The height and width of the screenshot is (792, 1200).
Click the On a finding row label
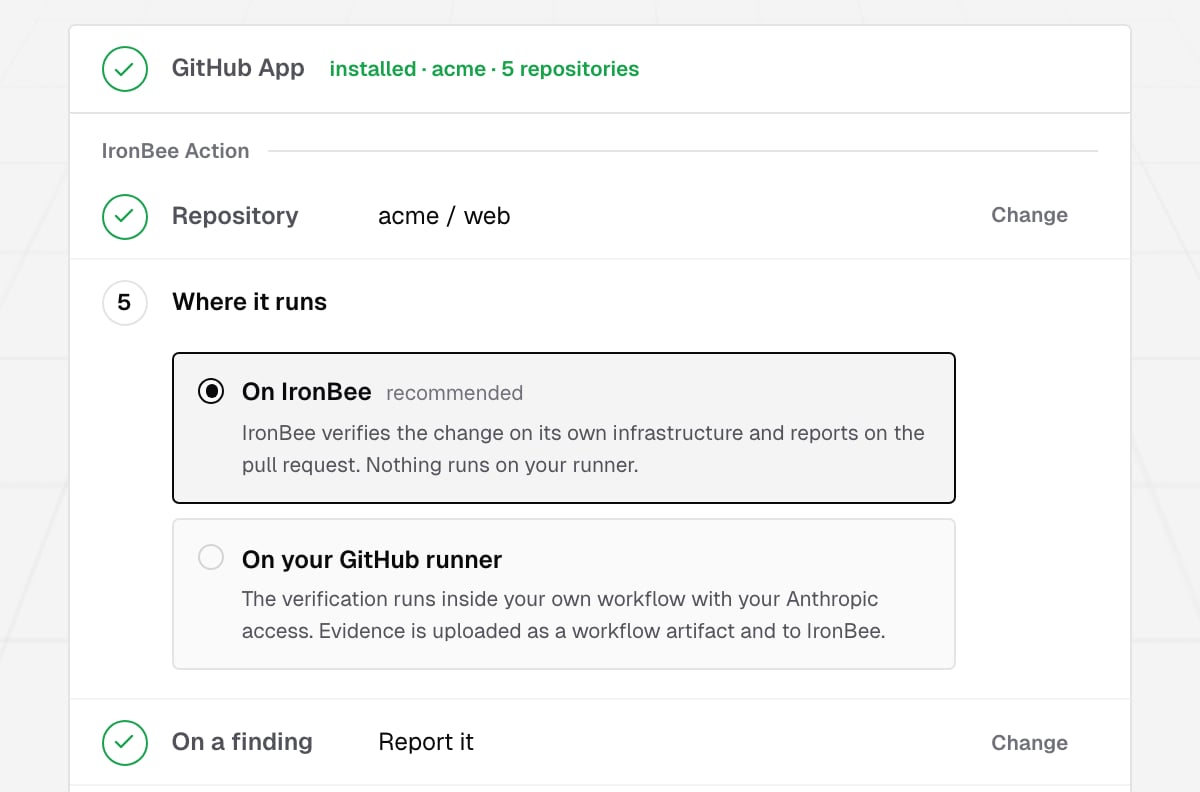pyautogui.click(x=242, y=742)
